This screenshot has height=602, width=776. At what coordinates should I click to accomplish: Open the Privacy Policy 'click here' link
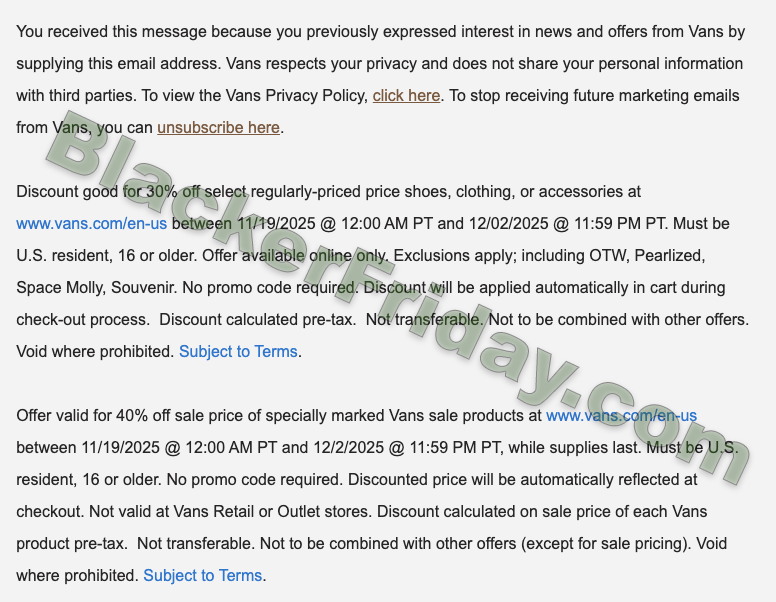click(406, 96)
